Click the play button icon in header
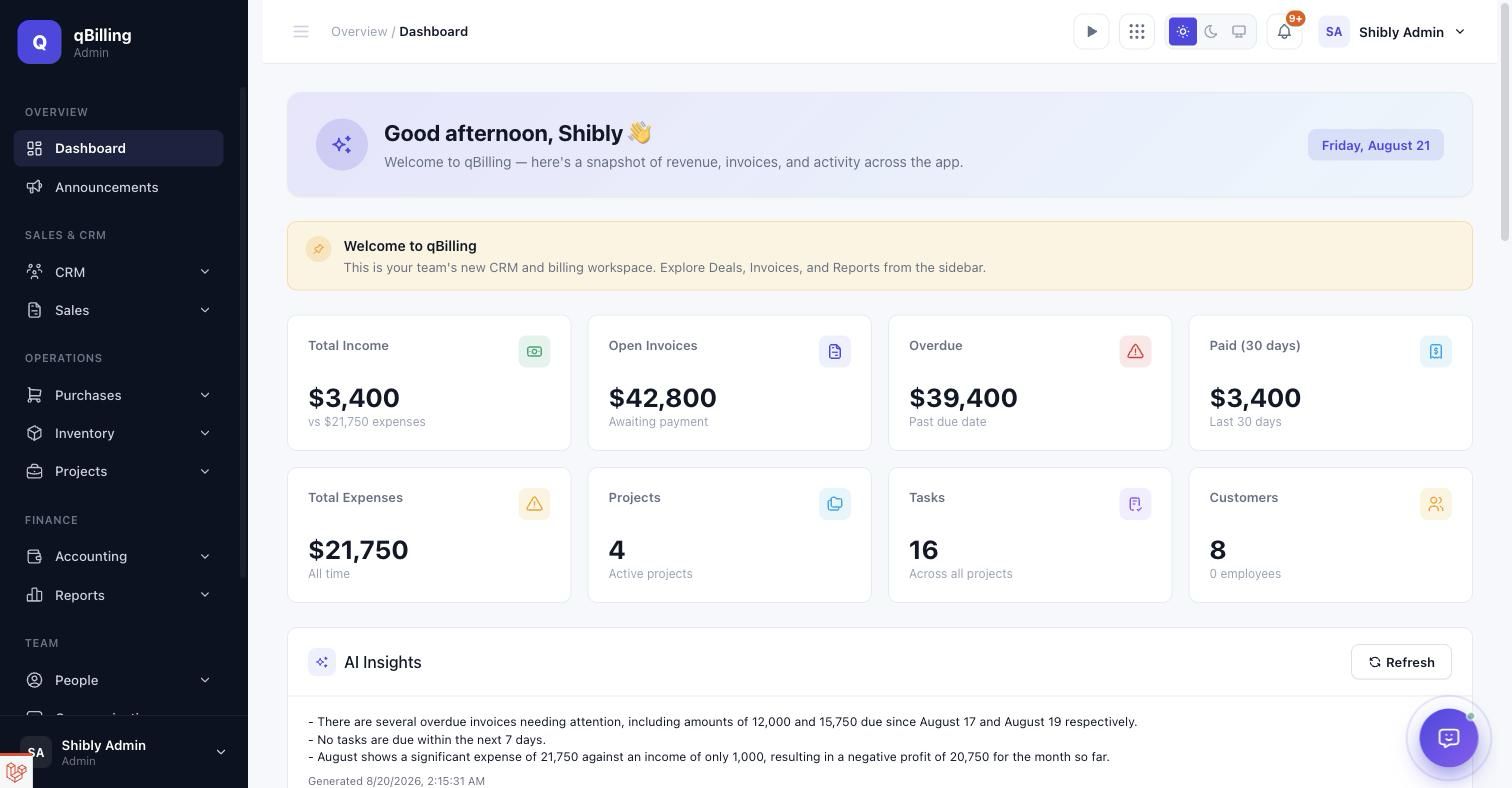 click(1091, 32)
